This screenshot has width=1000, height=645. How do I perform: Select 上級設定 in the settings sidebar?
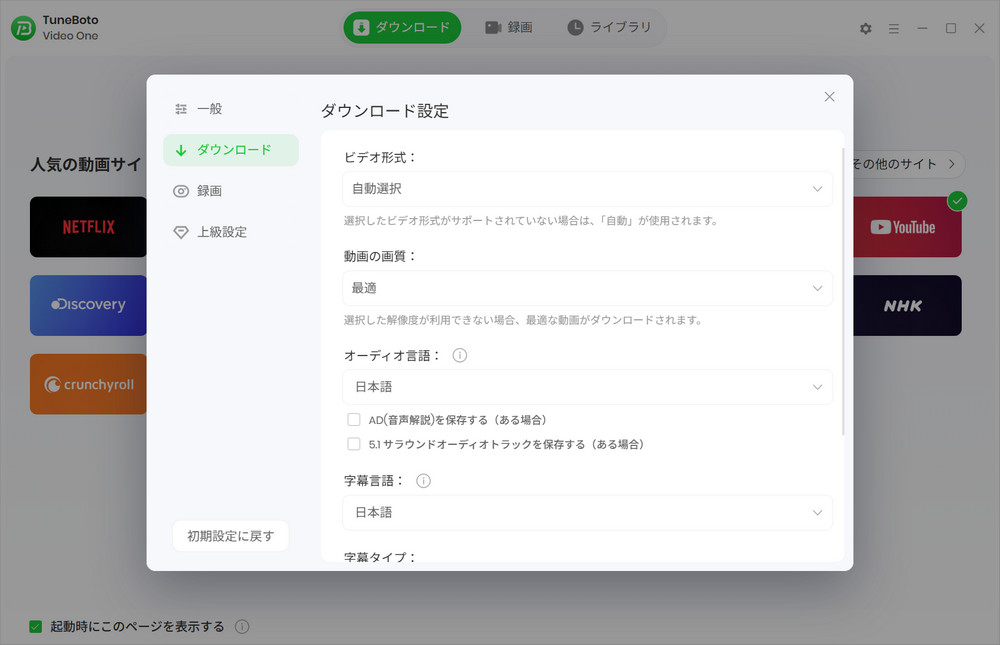(230, 232)
